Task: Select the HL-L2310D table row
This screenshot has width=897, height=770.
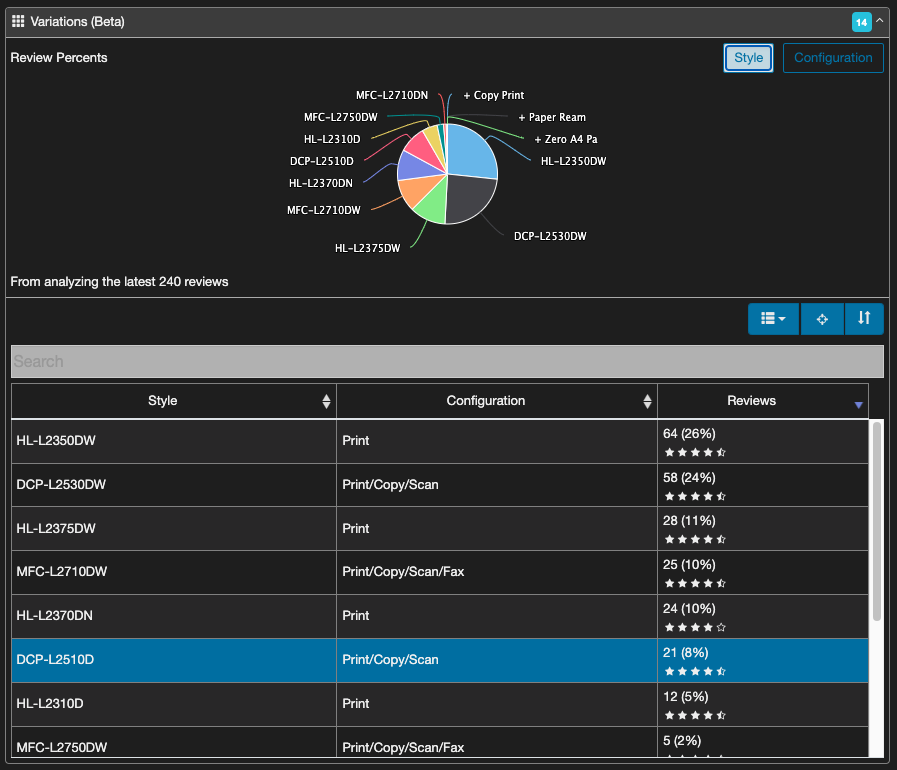Action: (440, 705)
